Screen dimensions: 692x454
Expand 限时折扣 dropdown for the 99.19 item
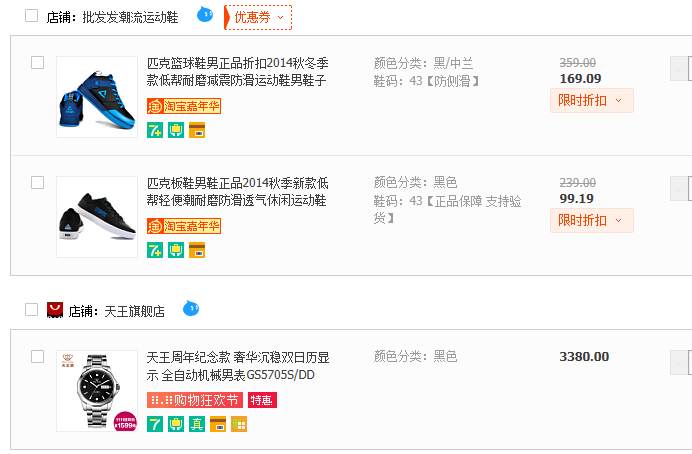point(591,220)
